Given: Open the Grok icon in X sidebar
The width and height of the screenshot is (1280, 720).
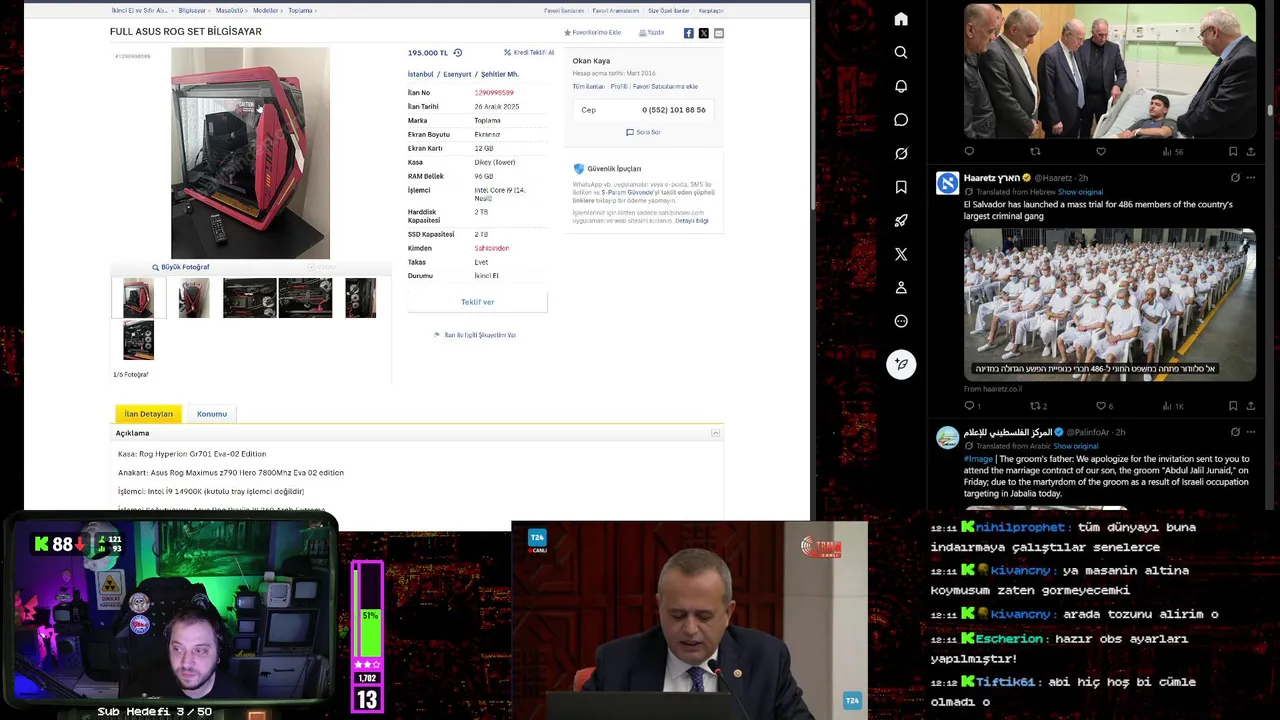Looking at the screenshot, I should [x=901, y=153].
